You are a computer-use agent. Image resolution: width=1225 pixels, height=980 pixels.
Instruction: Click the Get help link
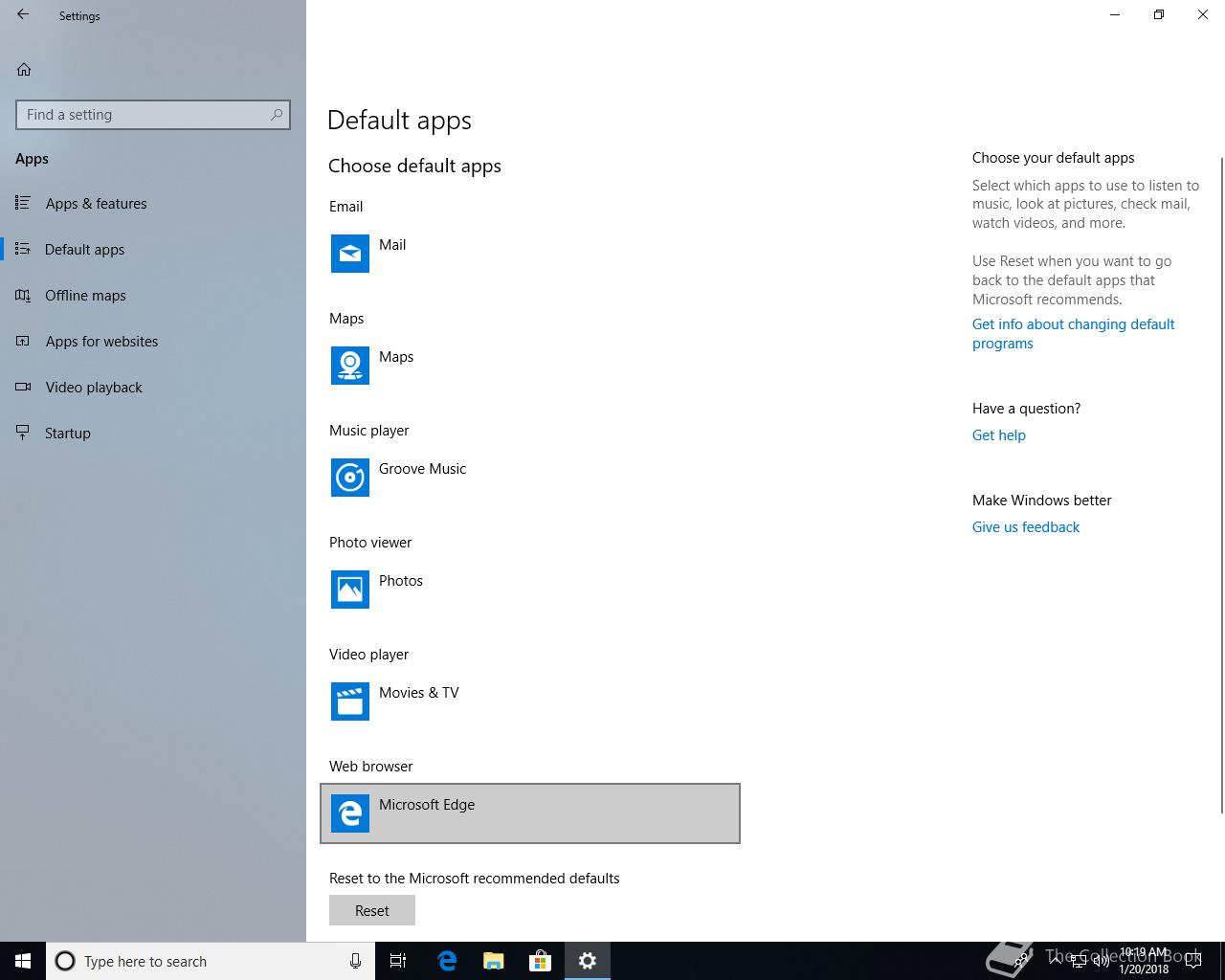(x=999, y=435)
